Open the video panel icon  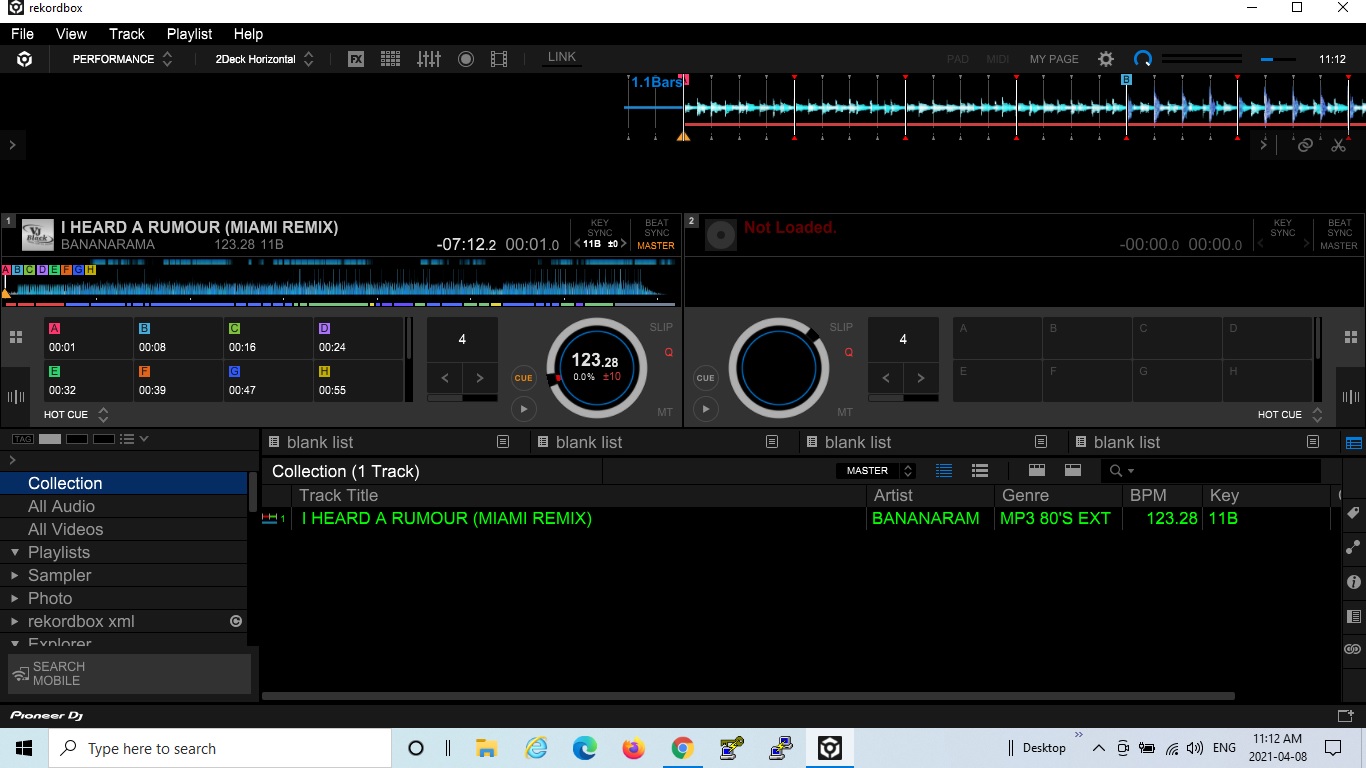coord(499,59)
